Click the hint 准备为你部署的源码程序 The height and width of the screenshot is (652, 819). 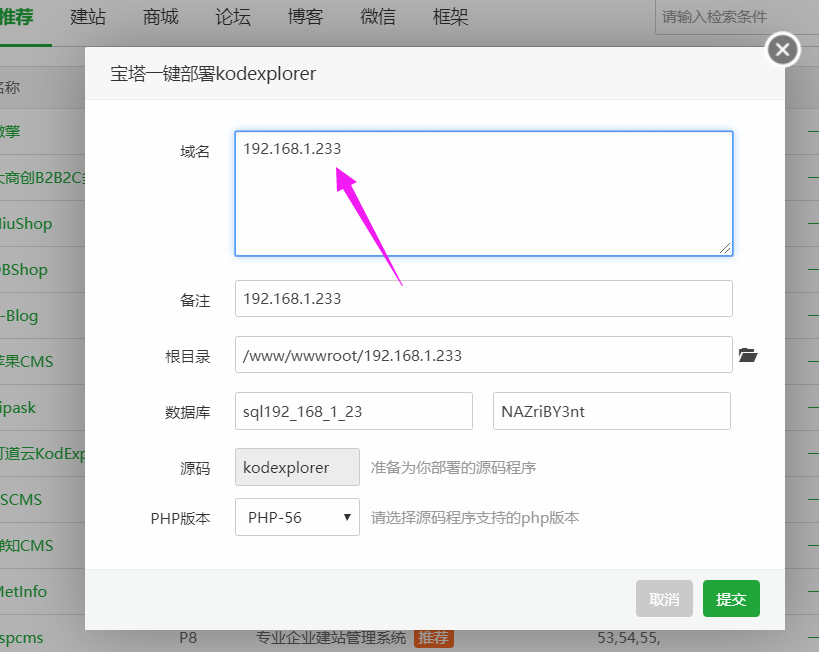(x=453, y=468)
